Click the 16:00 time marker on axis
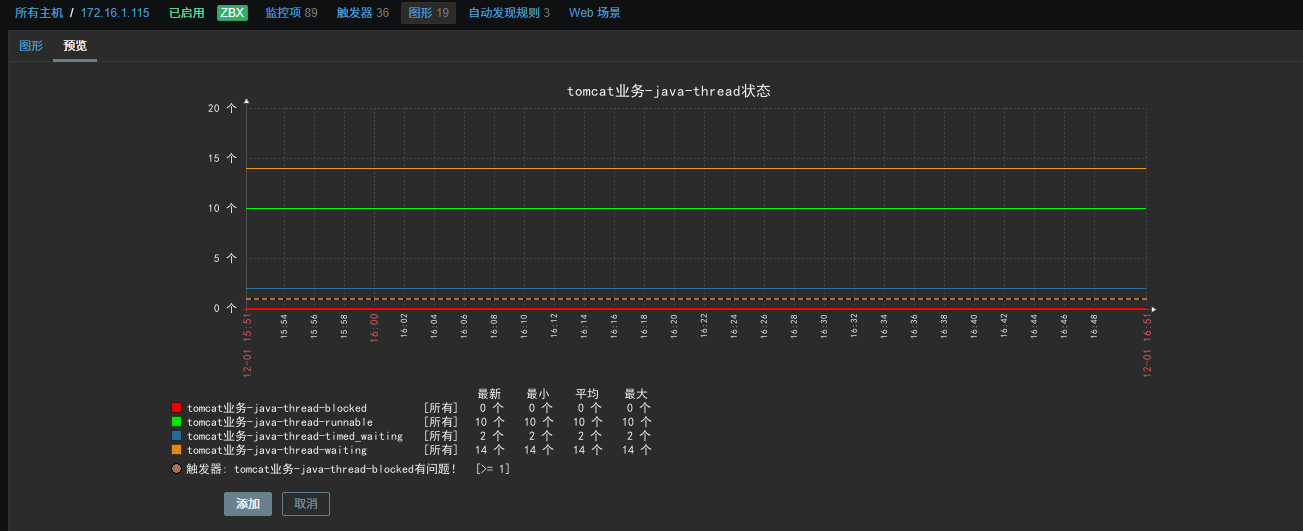The height and width of the screenshot is (531, 1303). tap(374, 328)
